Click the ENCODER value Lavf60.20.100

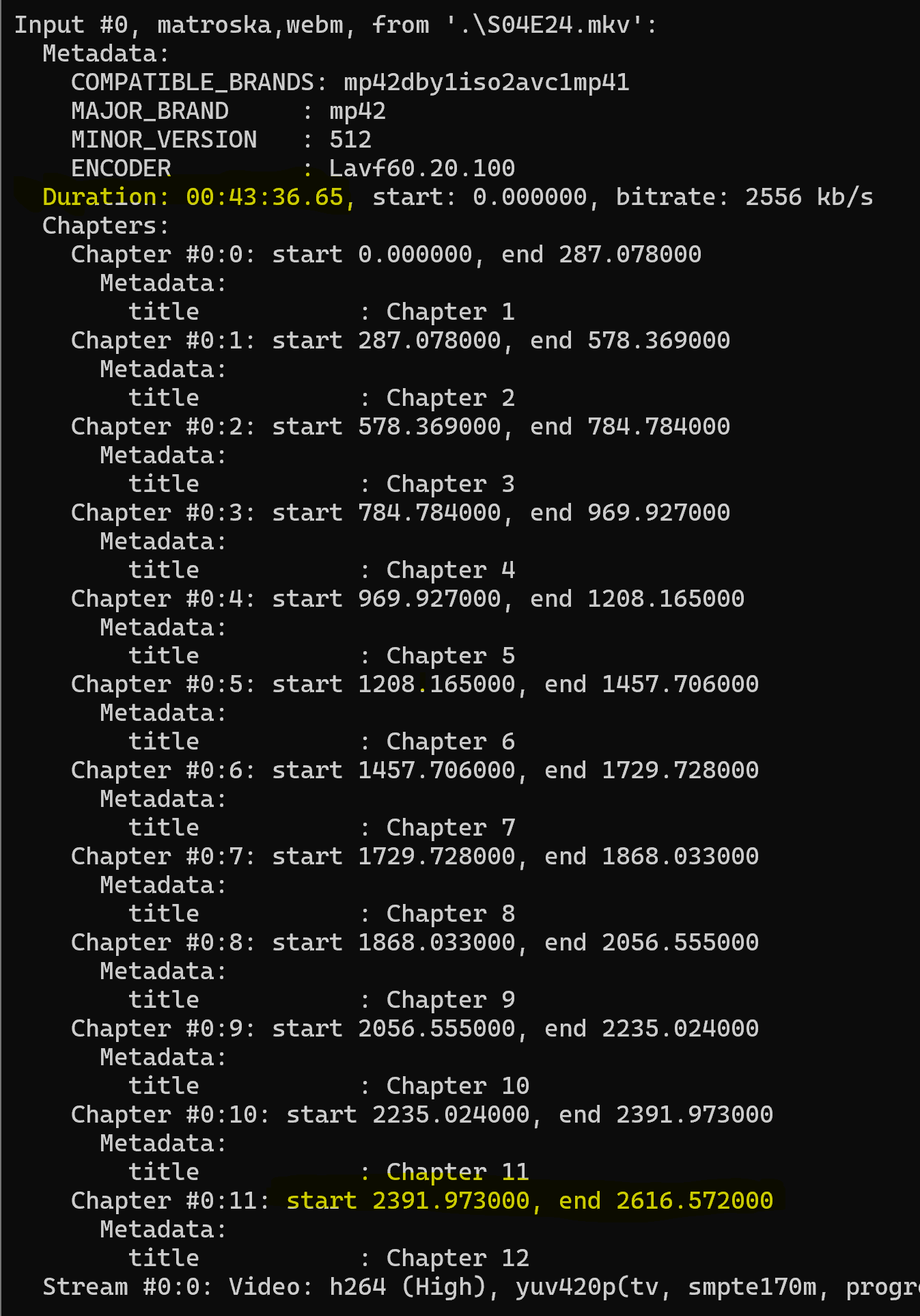click(422, 168)
